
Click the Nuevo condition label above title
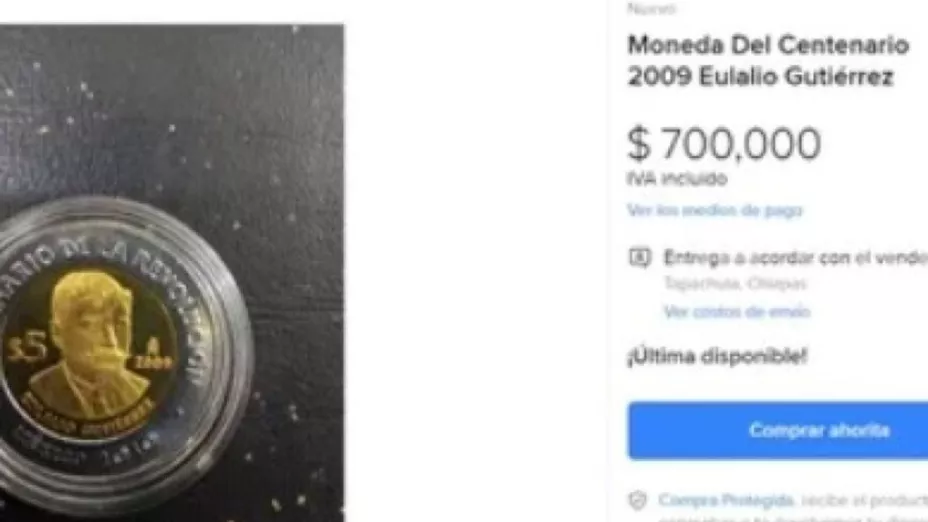(651, 8)
